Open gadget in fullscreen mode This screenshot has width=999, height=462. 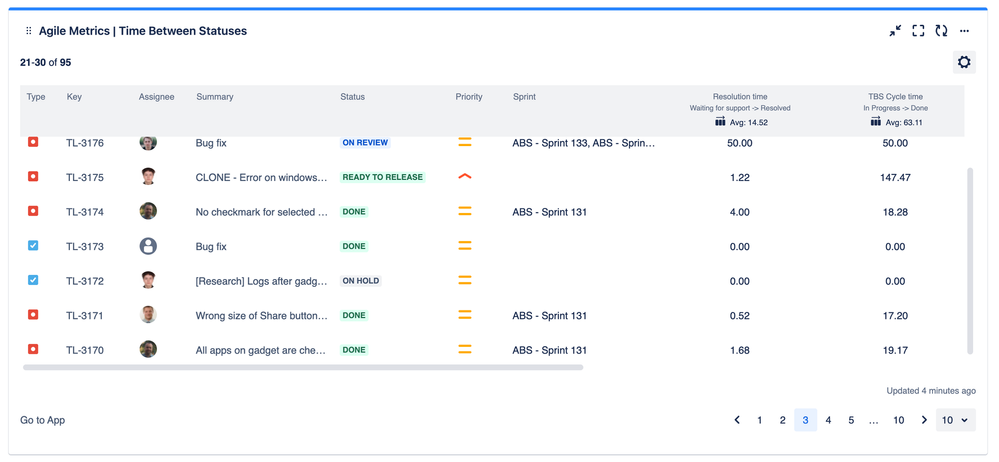point(918,31)
